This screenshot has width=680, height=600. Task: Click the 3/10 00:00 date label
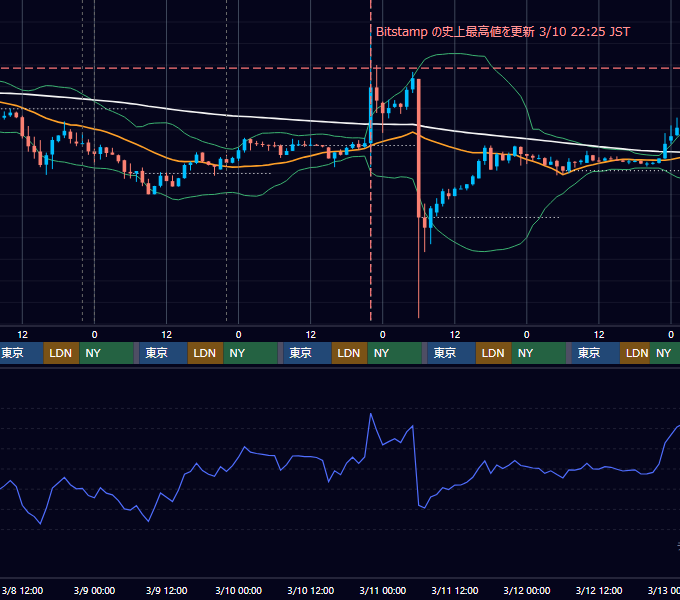click(239, 590)
